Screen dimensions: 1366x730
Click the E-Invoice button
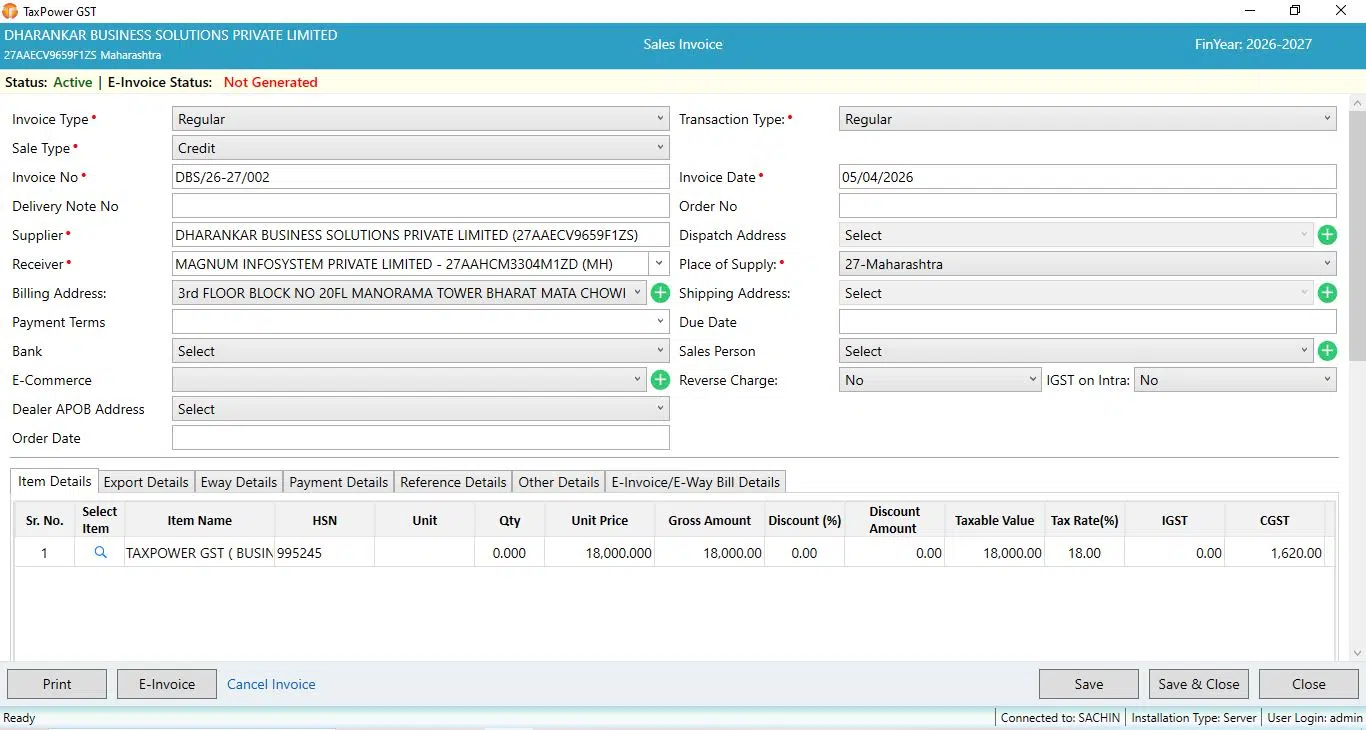pos(167,684)
